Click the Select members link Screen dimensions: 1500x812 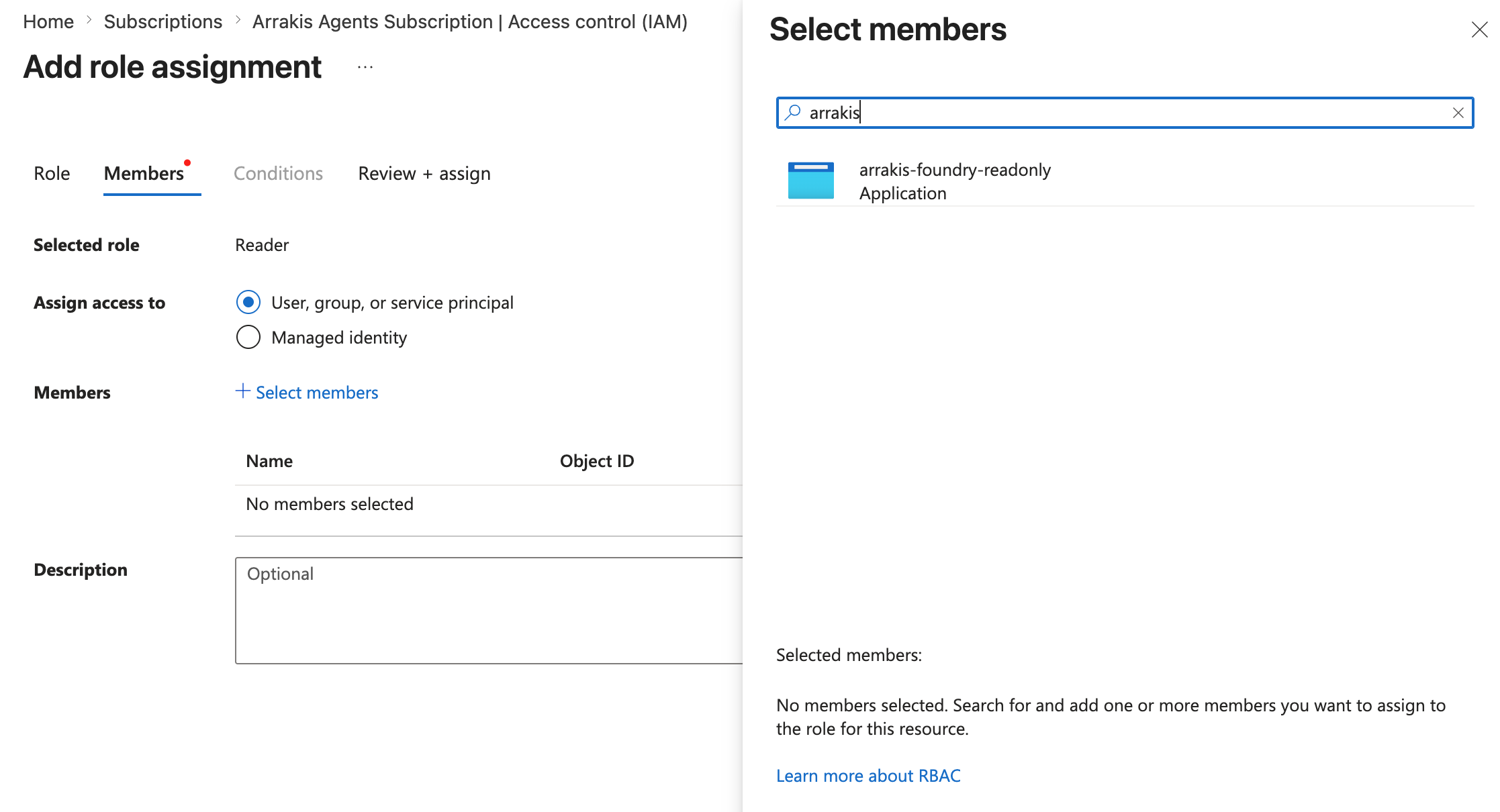[x=317, y=393]
